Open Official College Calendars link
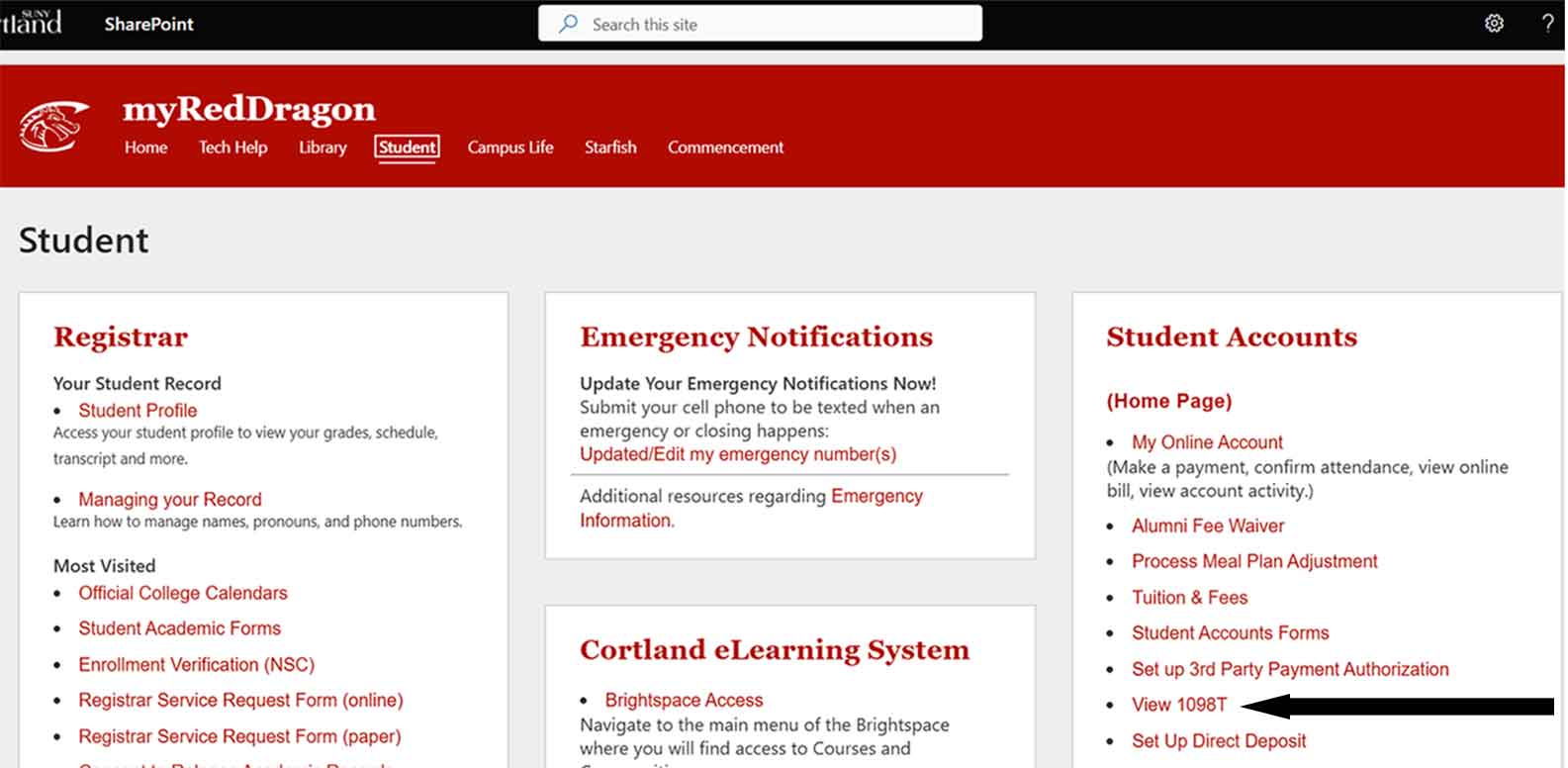Viewport: 1568px width, 768px height. (183, 593)
